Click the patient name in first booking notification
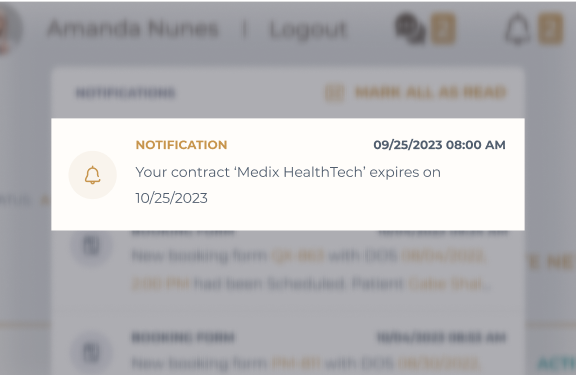 [x=450, y=284]
